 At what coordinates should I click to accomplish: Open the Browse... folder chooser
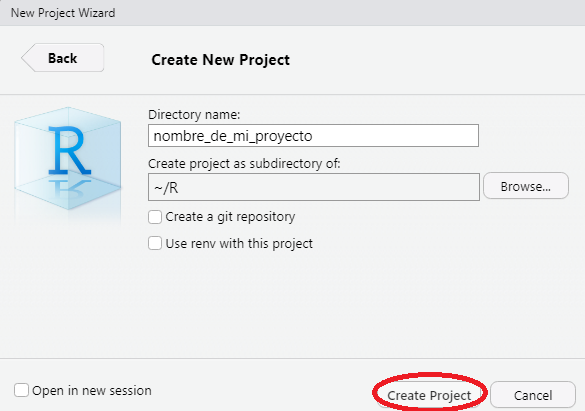(x=526, y=186)
